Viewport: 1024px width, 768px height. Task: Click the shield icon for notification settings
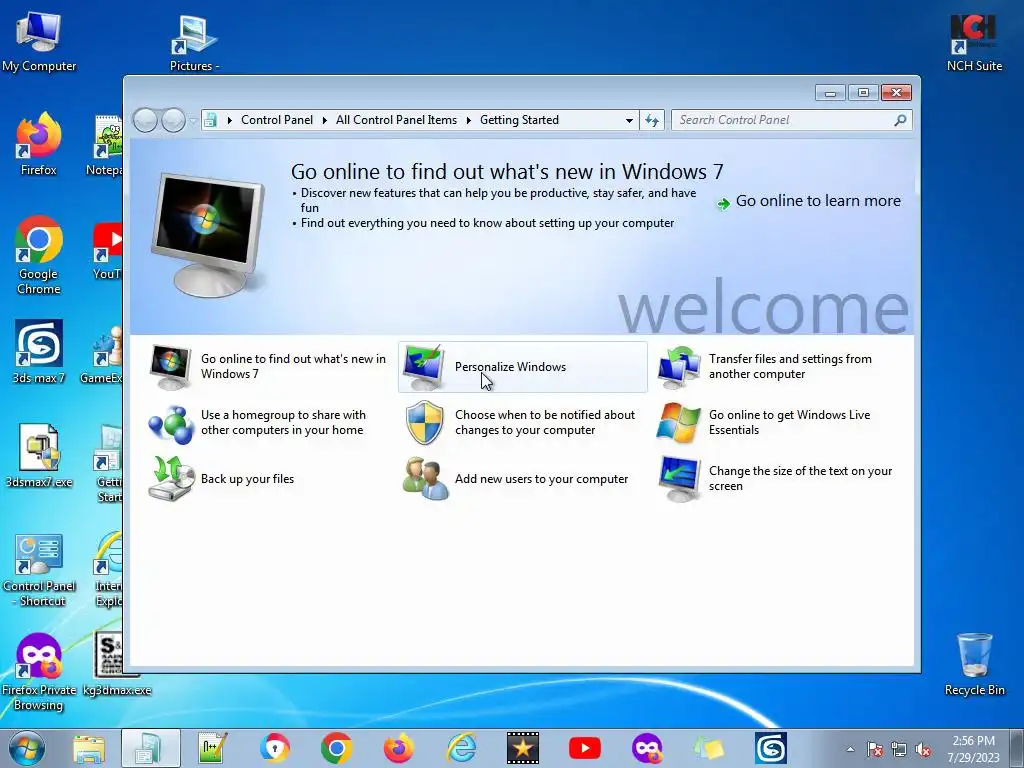click(x=424, y=423)
